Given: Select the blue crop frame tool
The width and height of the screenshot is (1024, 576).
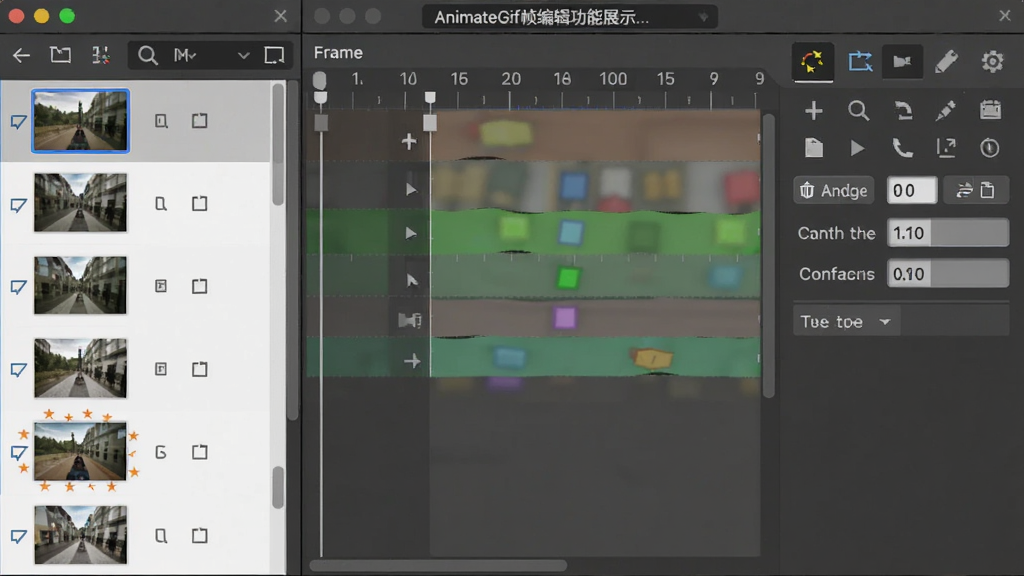Looking at the screenshot, I should pyautogui.click(x=860, y=62).
